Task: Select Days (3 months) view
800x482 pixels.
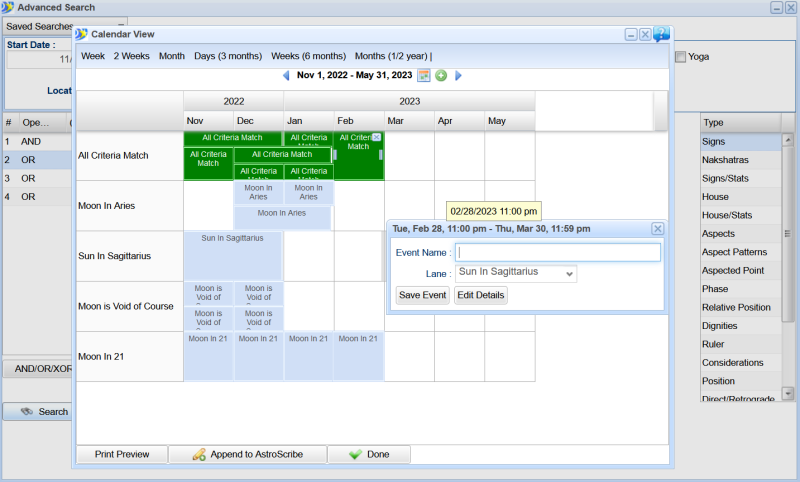Action: pyautogui.click(x=229, y=56)
